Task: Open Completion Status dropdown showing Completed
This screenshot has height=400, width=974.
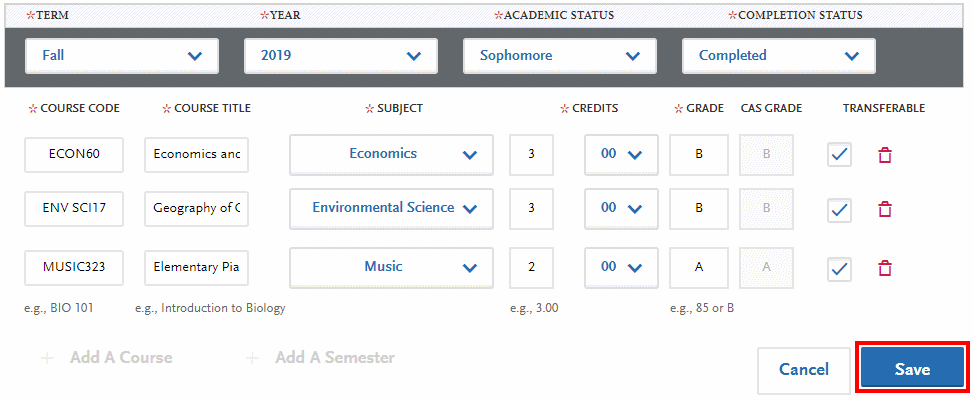Action: coord(779,56)
